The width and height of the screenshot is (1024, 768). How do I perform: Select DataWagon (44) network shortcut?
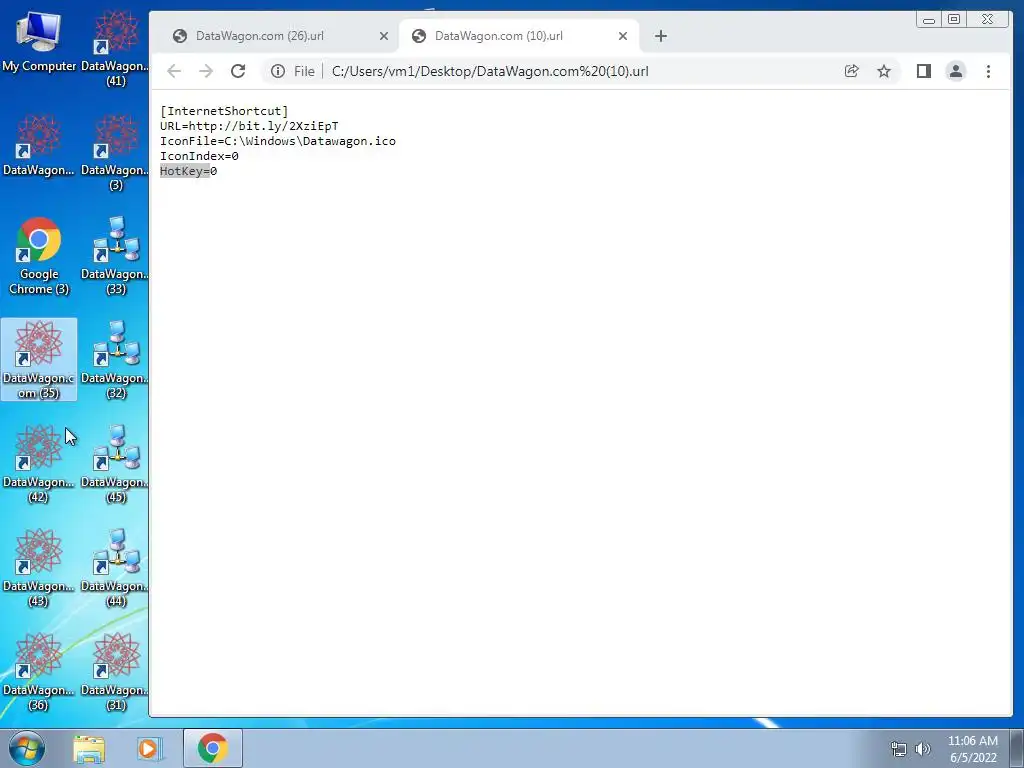116,567
